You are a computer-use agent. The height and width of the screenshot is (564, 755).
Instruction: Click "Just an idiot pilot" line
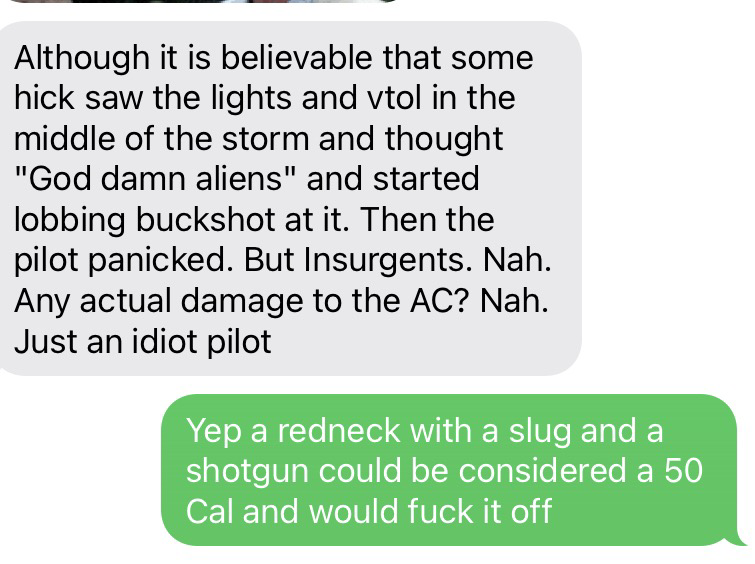coord(143,341)
